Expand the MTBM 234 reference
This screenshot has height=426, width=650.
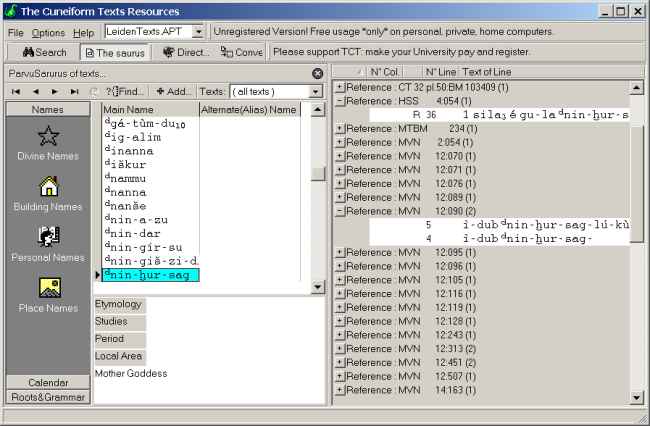coord(340,129)
